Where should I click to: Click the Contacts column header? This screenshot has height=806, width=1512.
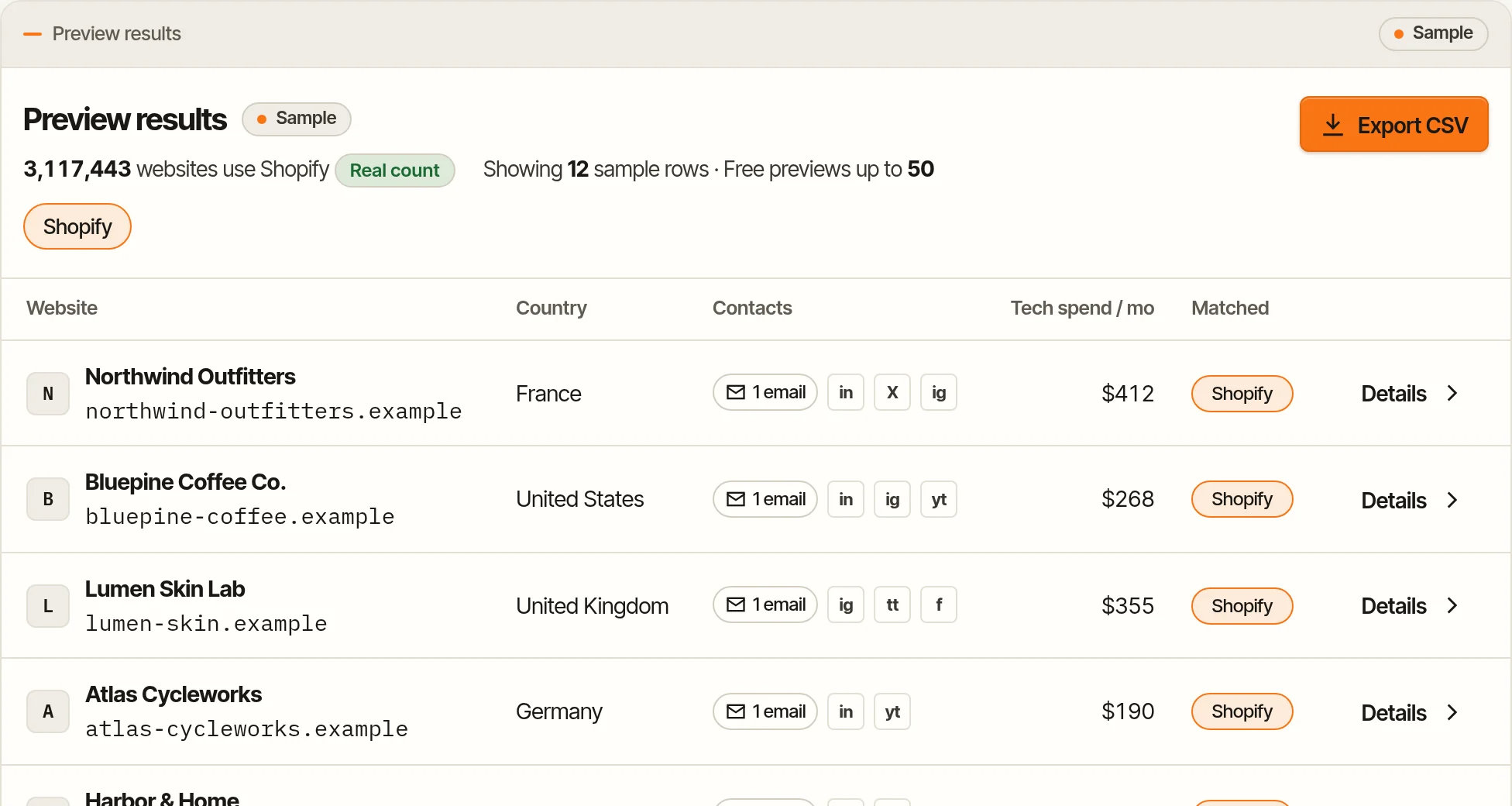(x=752, y=308)
